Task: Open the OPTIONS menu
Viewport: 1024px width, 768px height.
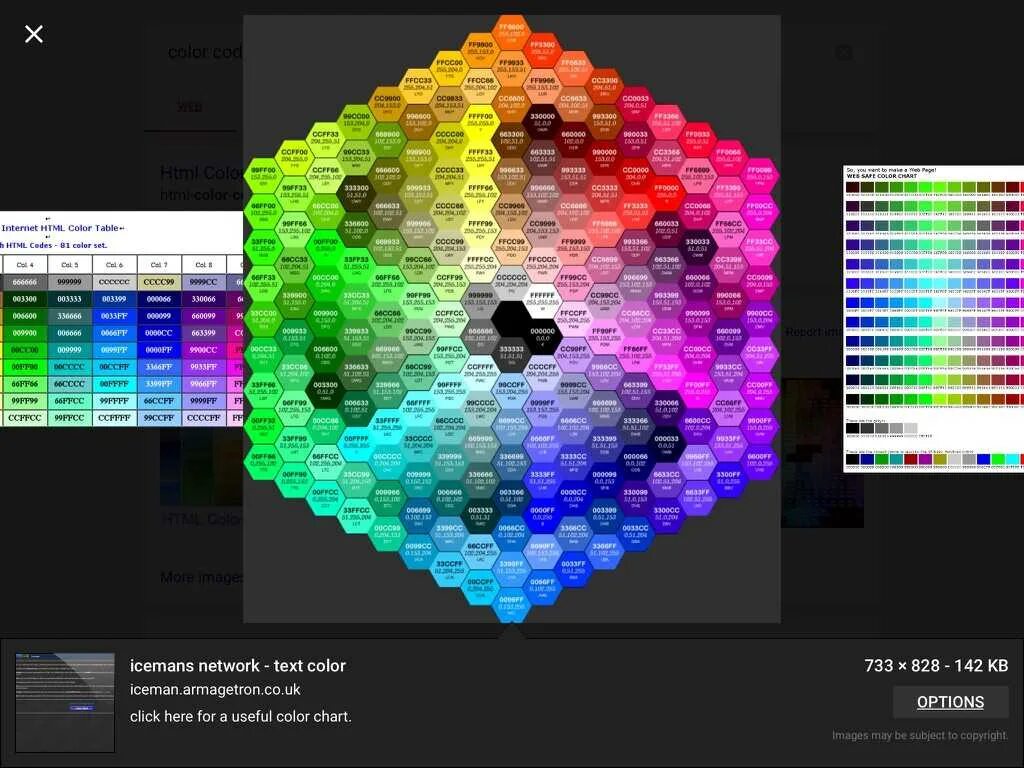Action: click(950, 702)
